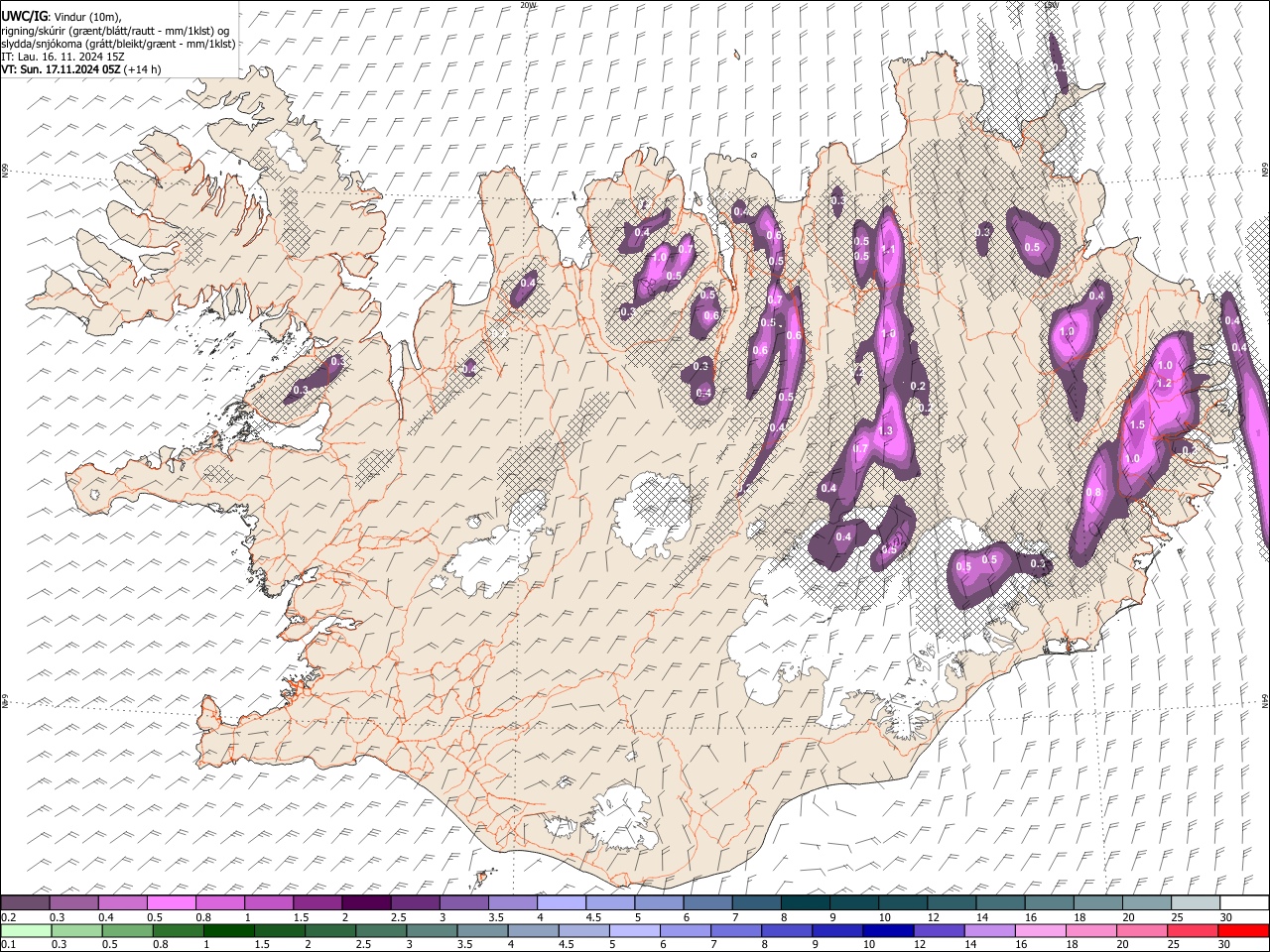Click the 30 label in the bottom legend row
The height and width of the screenshot is (952, 1270).
(x=1226, y=944)
